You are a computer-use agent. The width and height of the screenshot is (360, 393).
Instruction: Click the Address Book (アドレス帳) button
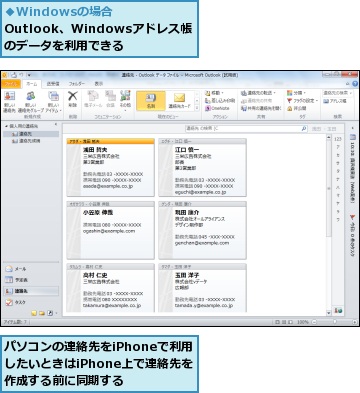tap(335, 101)
